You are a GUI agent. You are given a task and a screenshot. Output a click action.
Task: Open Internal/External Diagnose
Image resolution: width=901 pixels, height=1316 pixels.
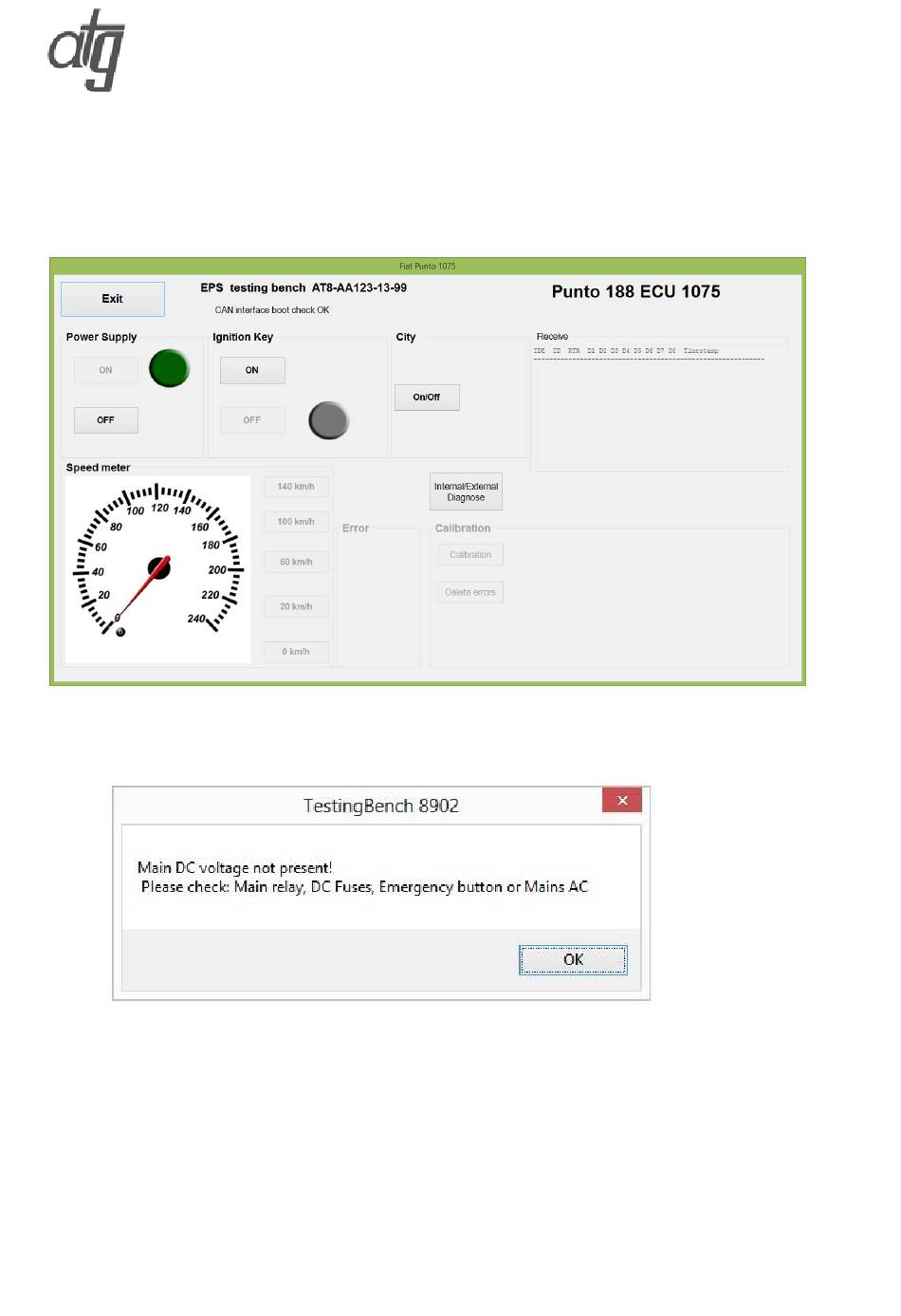[466, 491]
